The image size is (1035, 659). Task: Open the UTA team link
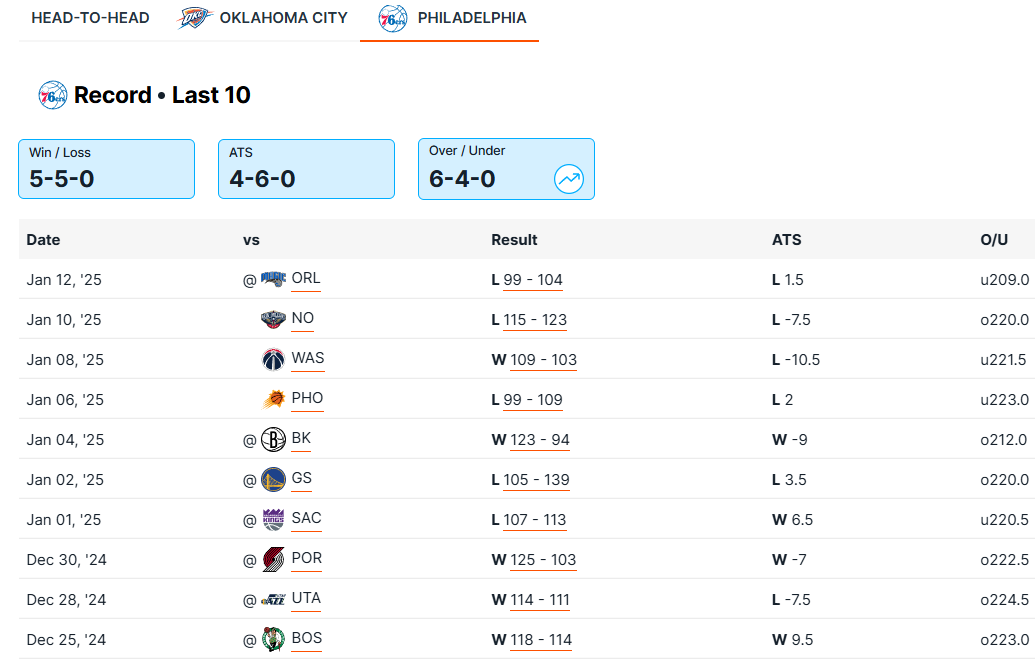pos(306,599)
